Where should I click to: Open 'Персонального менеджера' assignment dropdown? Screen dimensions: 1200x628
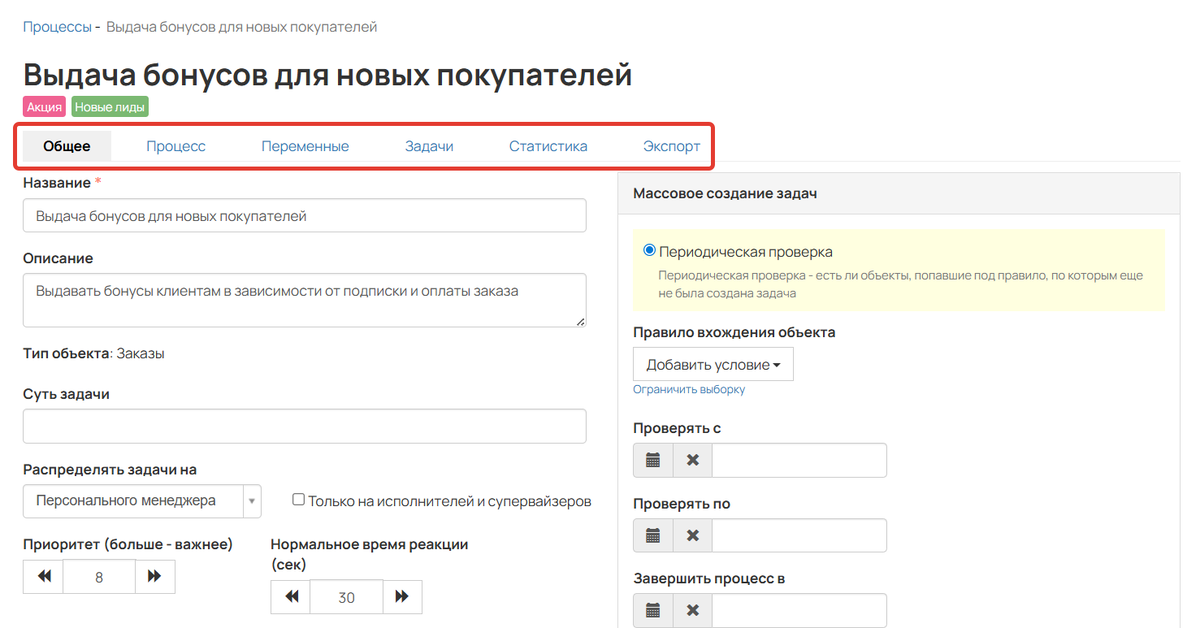(x=142, y=501)
